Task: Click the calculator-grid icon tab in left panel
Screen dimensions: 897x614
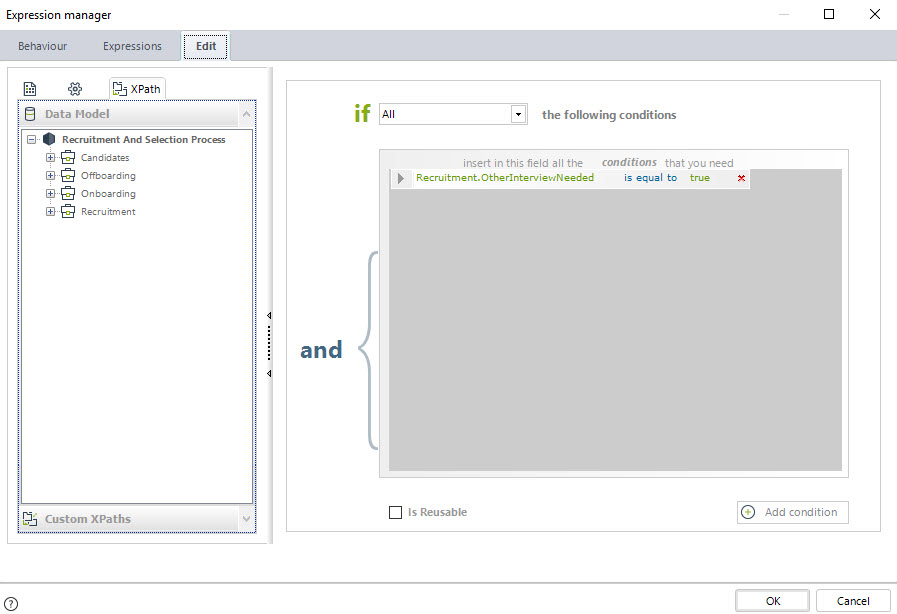Action: (30, 89)
